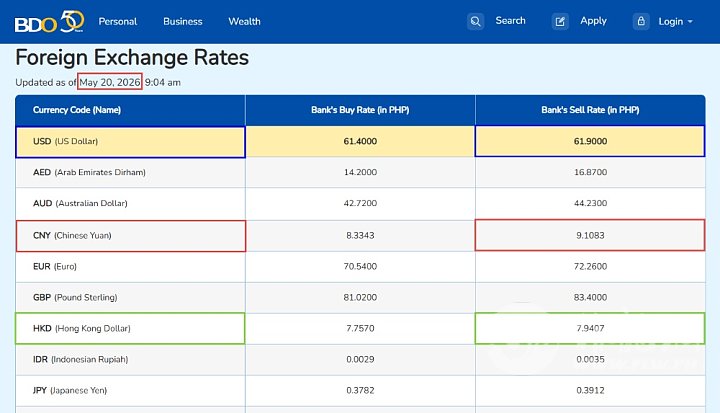The image size is (720, 413).
Task: Click IDR buy rate 0.0029
Action: (x=360, y=359)
